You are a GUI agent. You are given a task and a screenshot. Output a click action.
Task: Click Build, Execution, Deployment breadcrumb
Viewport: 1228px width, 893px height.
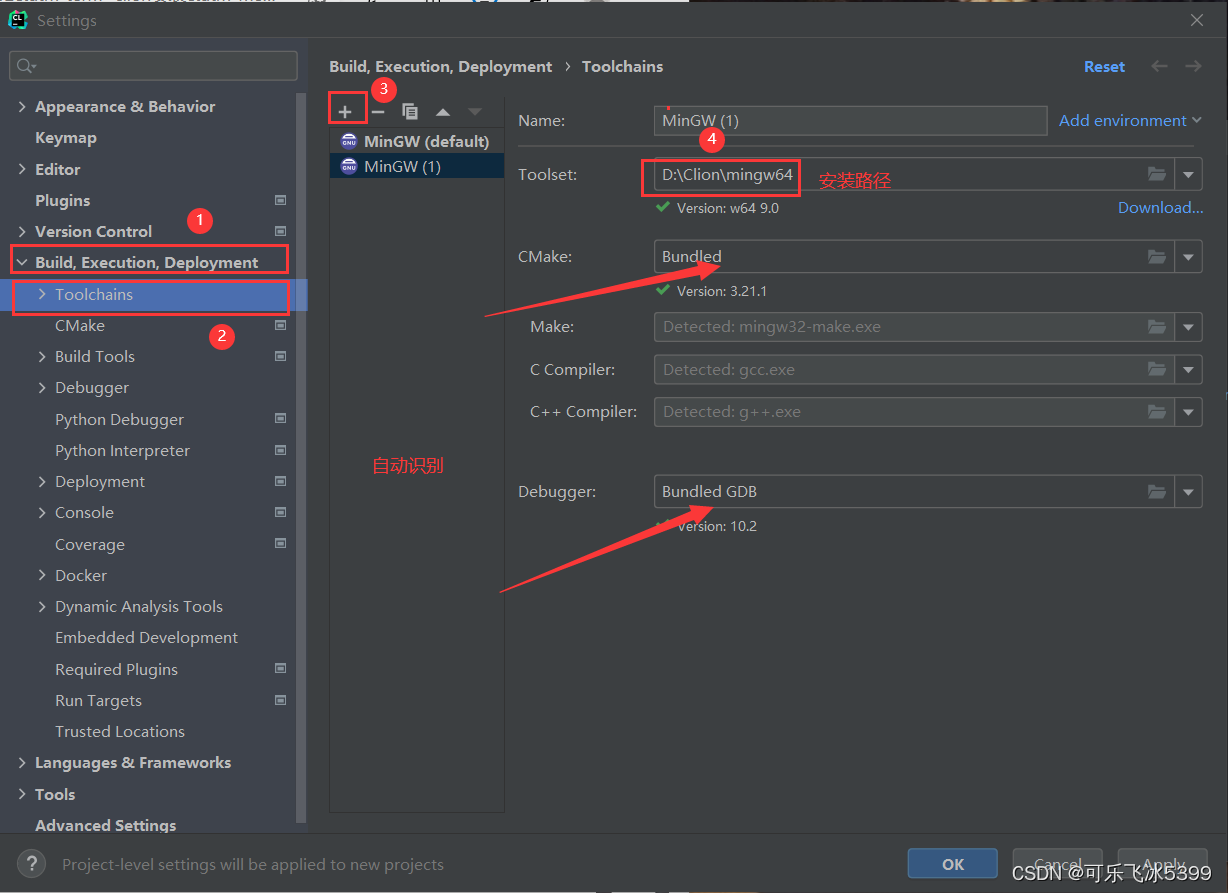click(440, 66)
